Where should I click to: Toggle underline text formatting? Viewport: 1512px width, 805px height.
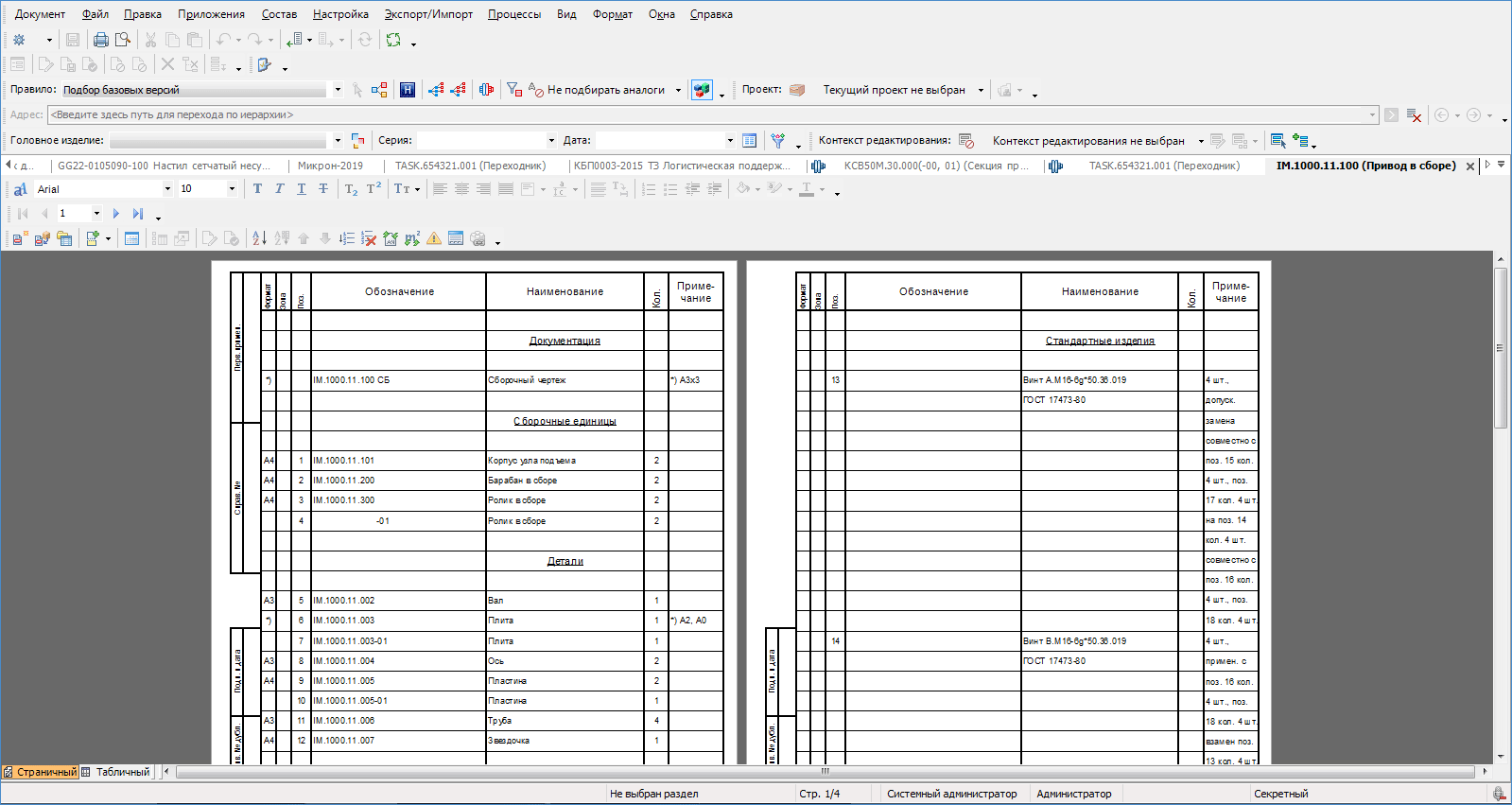(301, 189)
